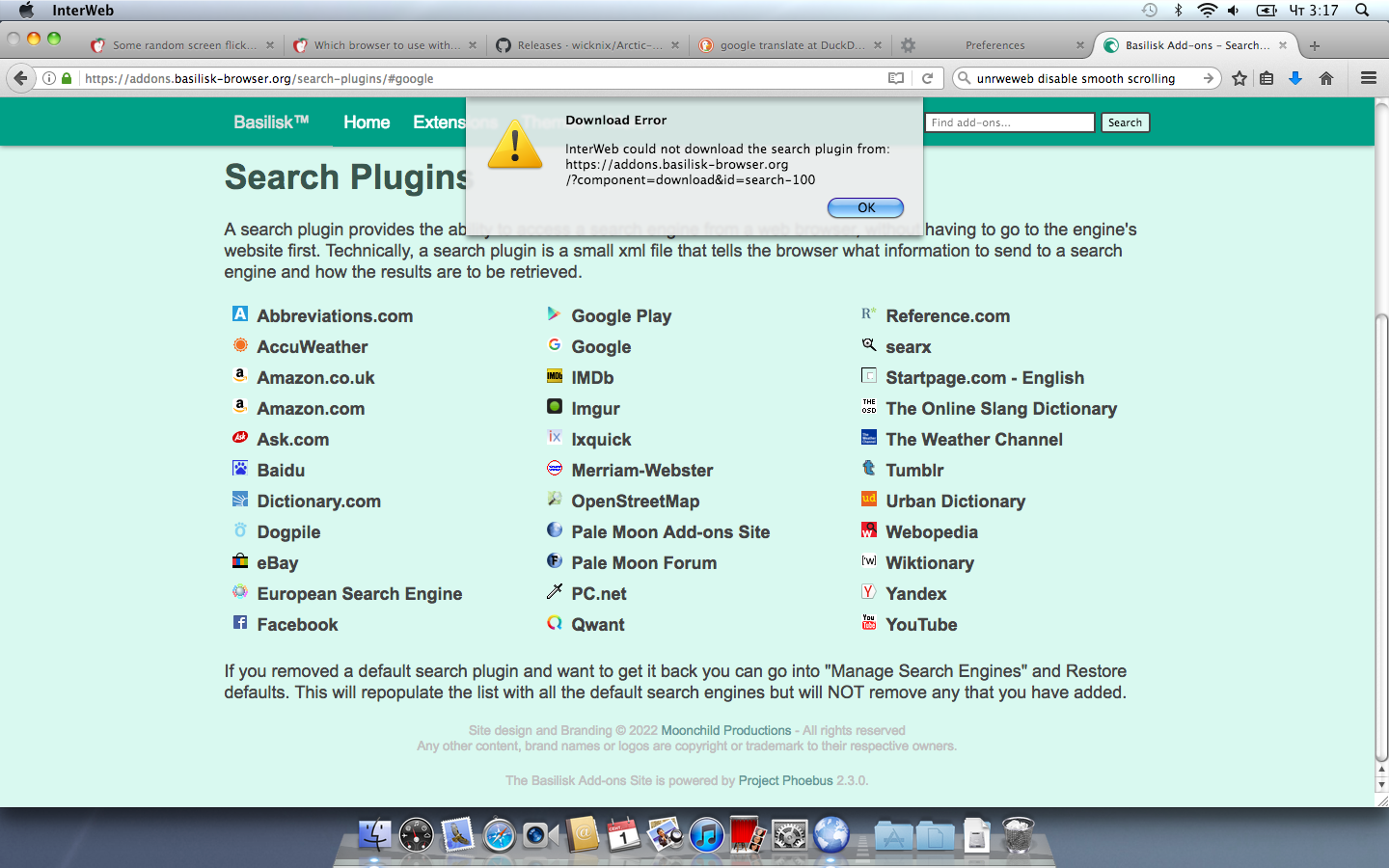Click the Wi-Fi status icon

[x=1207, y=11]
